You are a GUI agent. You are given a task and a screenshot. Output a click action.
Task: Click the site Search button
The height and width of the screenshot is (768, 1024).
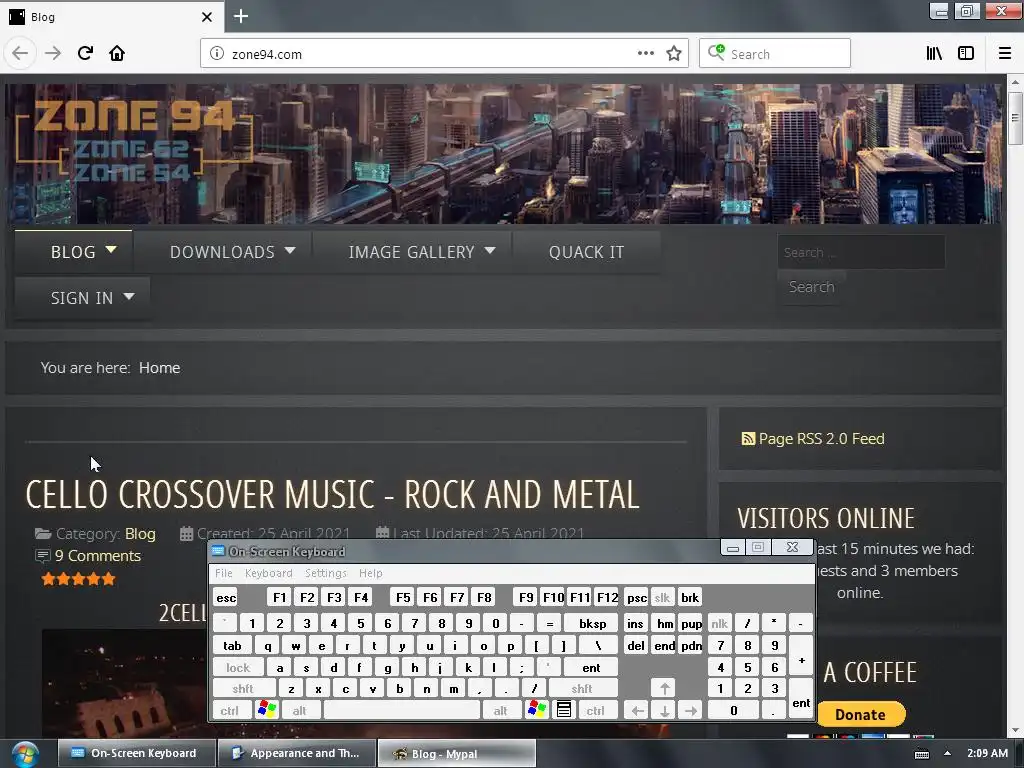click(811, 287)
